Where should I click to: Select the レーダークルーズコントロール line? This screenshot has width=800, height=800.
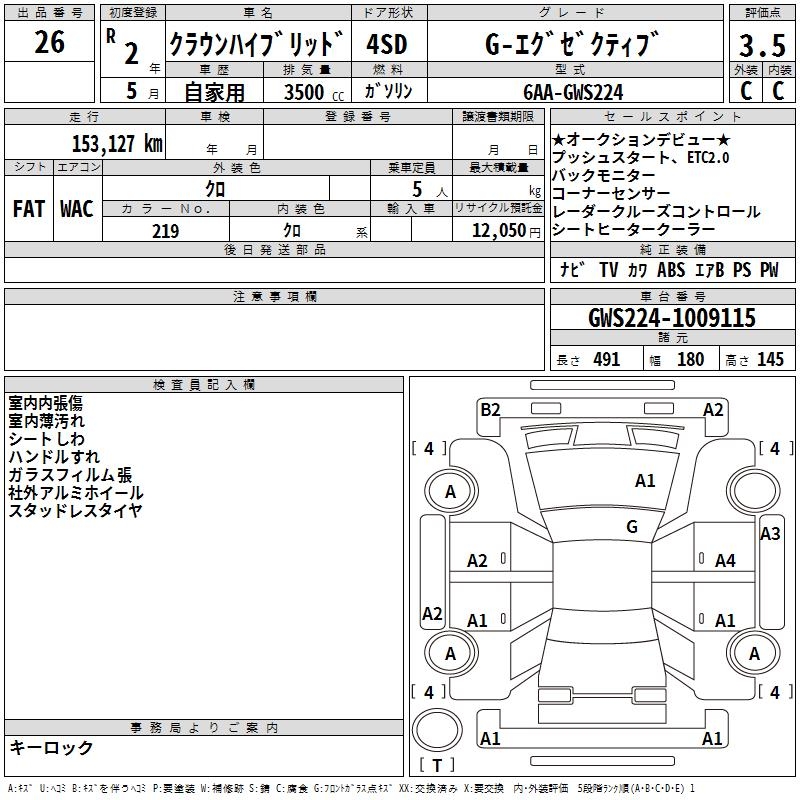pos(656,211)
